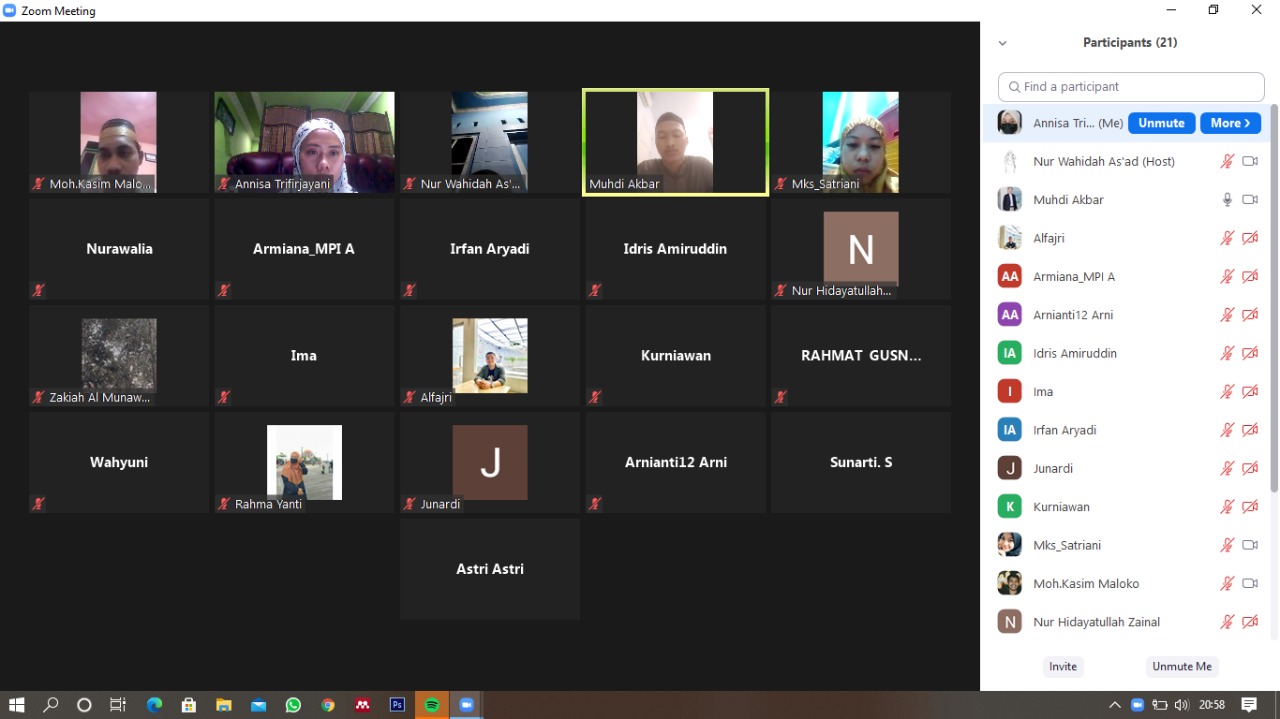Click Nur Wahidah As'ad's video camera icon
Screen dimensions: 1280x719
[x=1250, y=161]
